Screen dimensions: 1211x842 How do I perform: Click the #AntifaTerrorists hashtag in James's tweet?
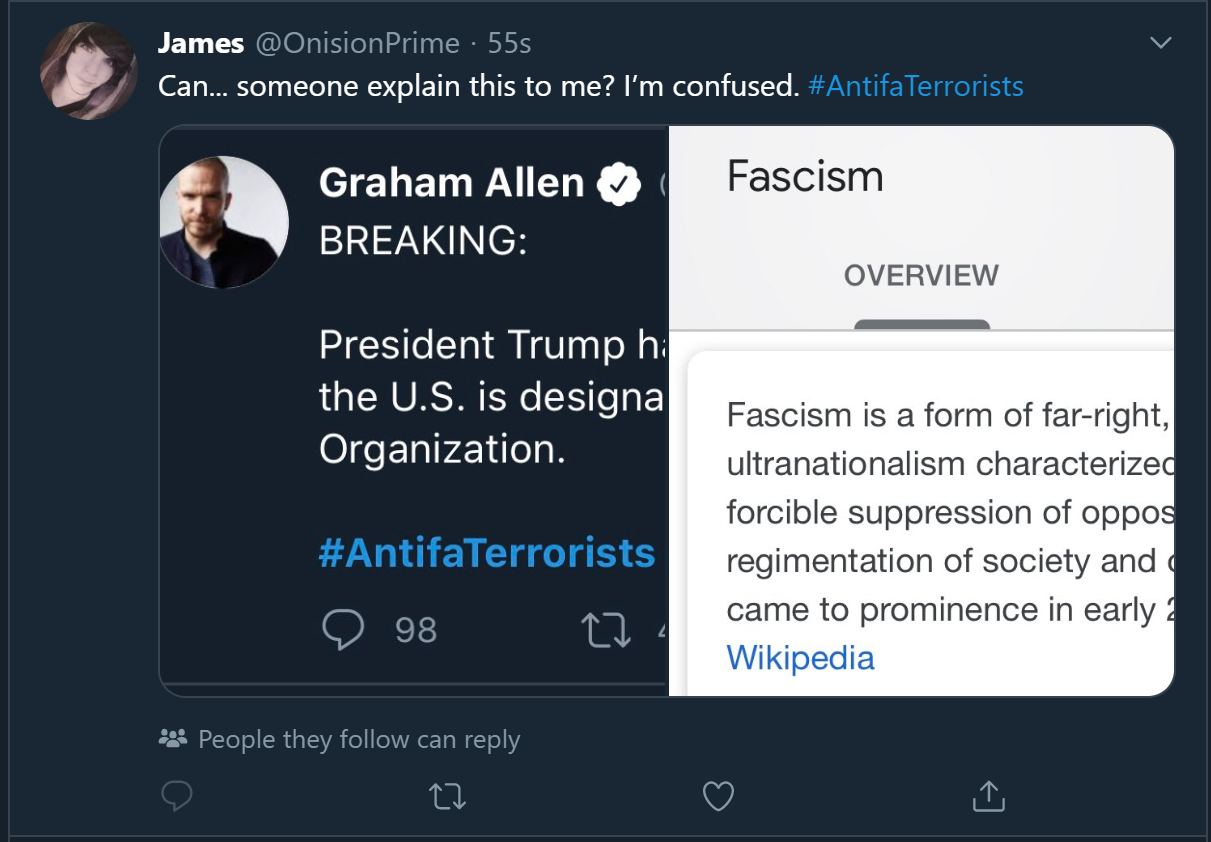915,86
